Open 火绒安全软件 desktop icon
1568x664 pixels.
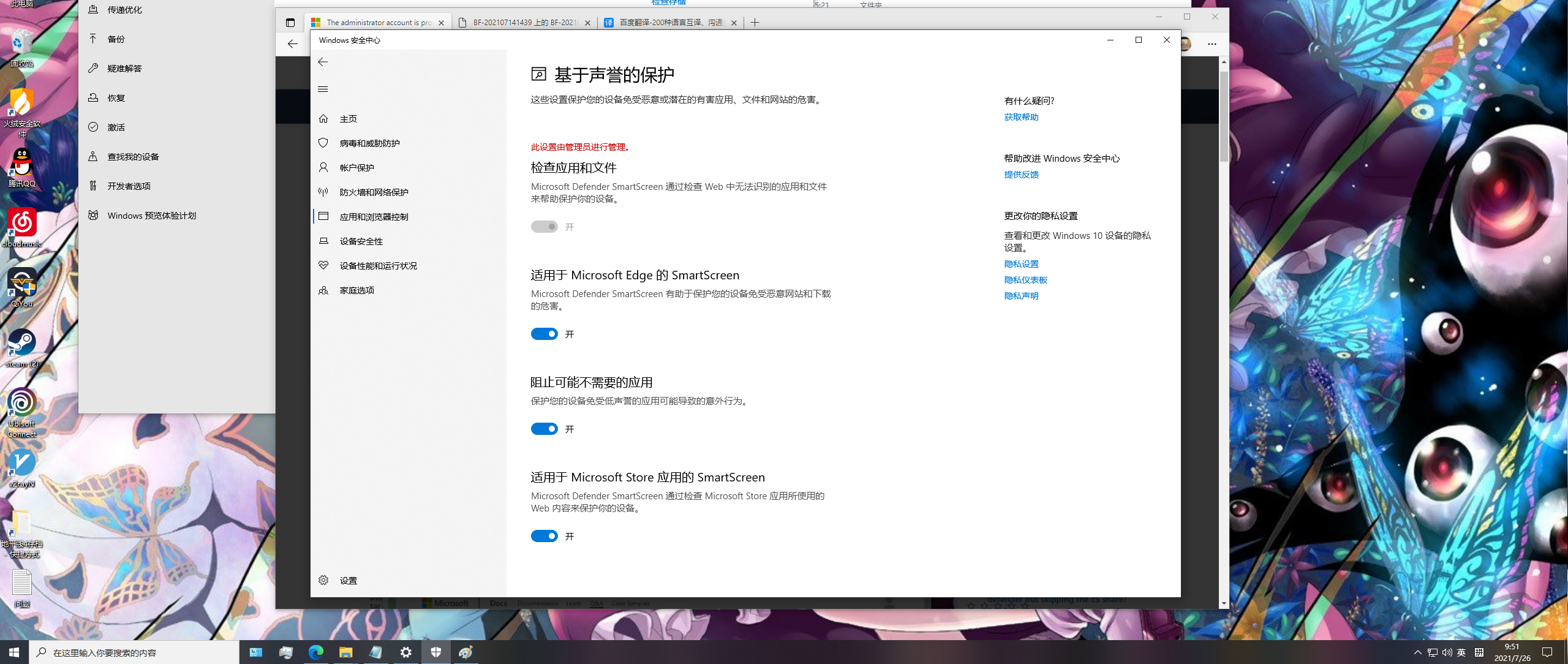[22, 112]
